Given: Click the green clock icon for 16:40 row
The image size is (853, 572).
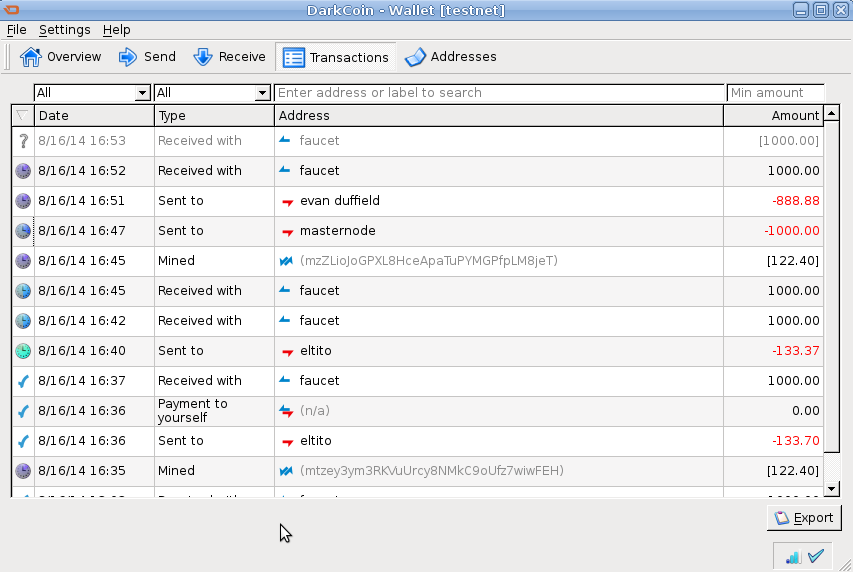Looking at the screenshot, I should click(23, 350).
